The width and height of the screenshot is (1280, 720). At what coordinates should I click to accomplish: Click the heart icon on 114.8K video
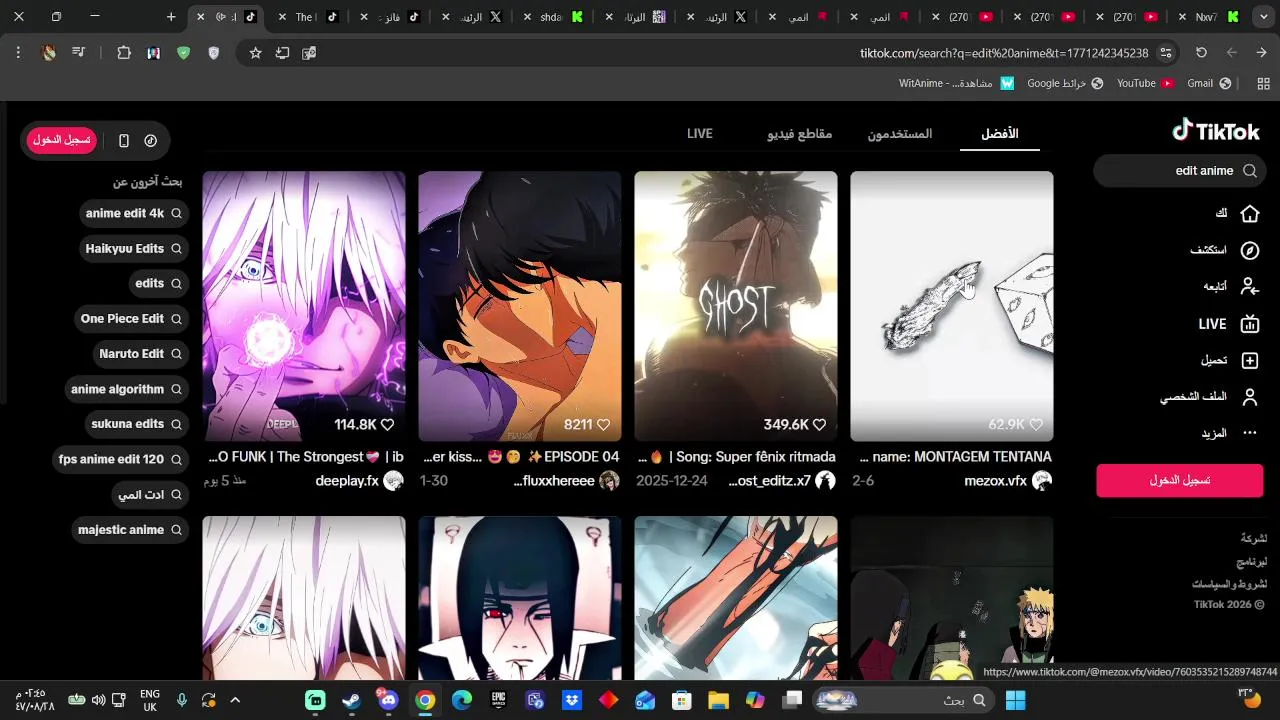coord(388,425)
